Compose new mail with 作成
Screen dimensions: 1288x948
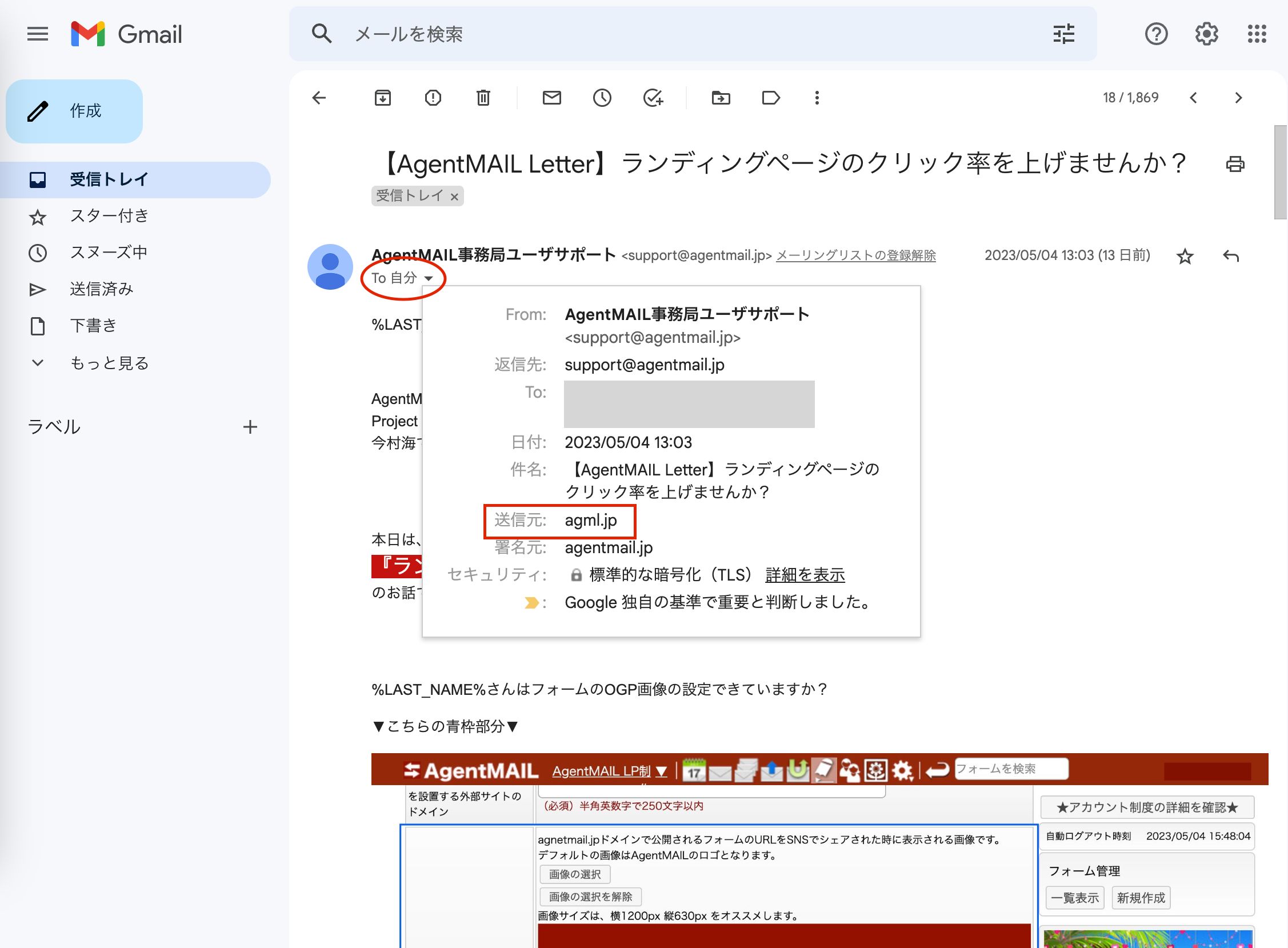click(74, 111)
